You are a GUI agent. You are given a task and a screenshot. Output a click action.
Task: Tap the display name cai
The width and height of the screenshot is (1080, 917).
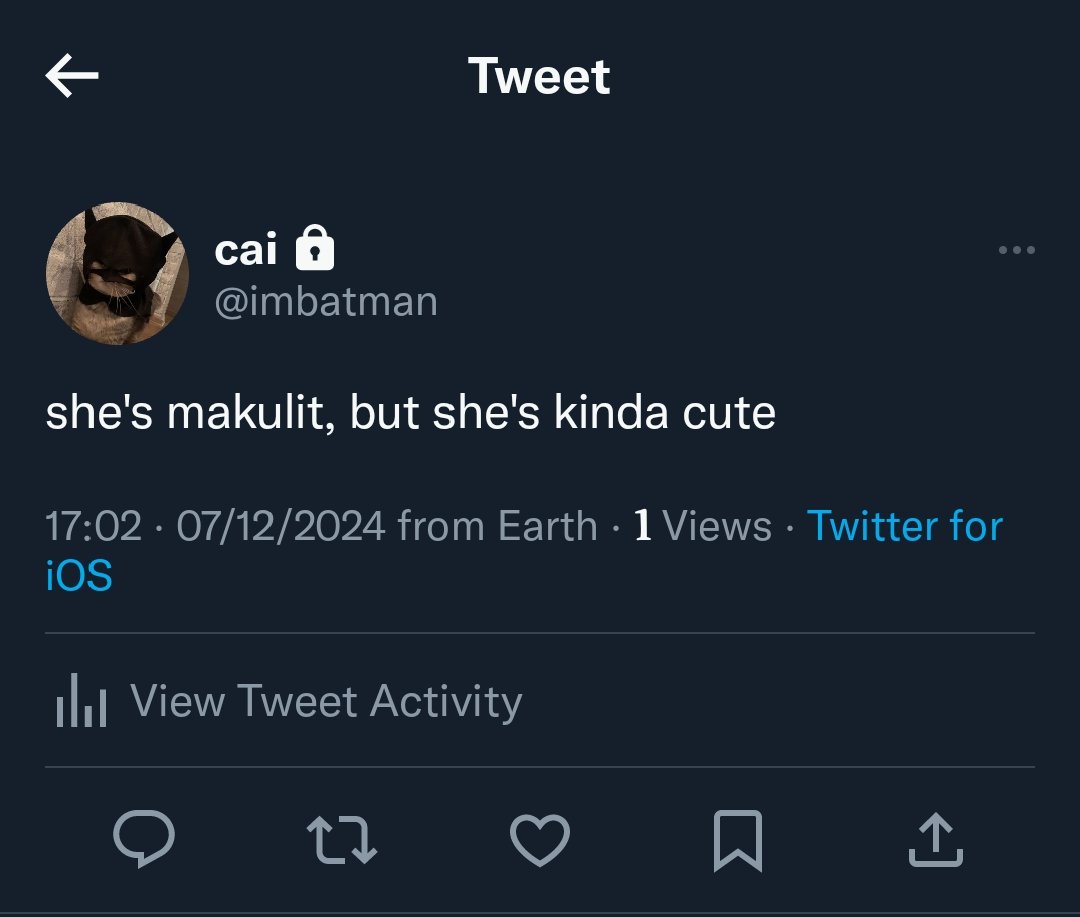click(x=246, y=249)
